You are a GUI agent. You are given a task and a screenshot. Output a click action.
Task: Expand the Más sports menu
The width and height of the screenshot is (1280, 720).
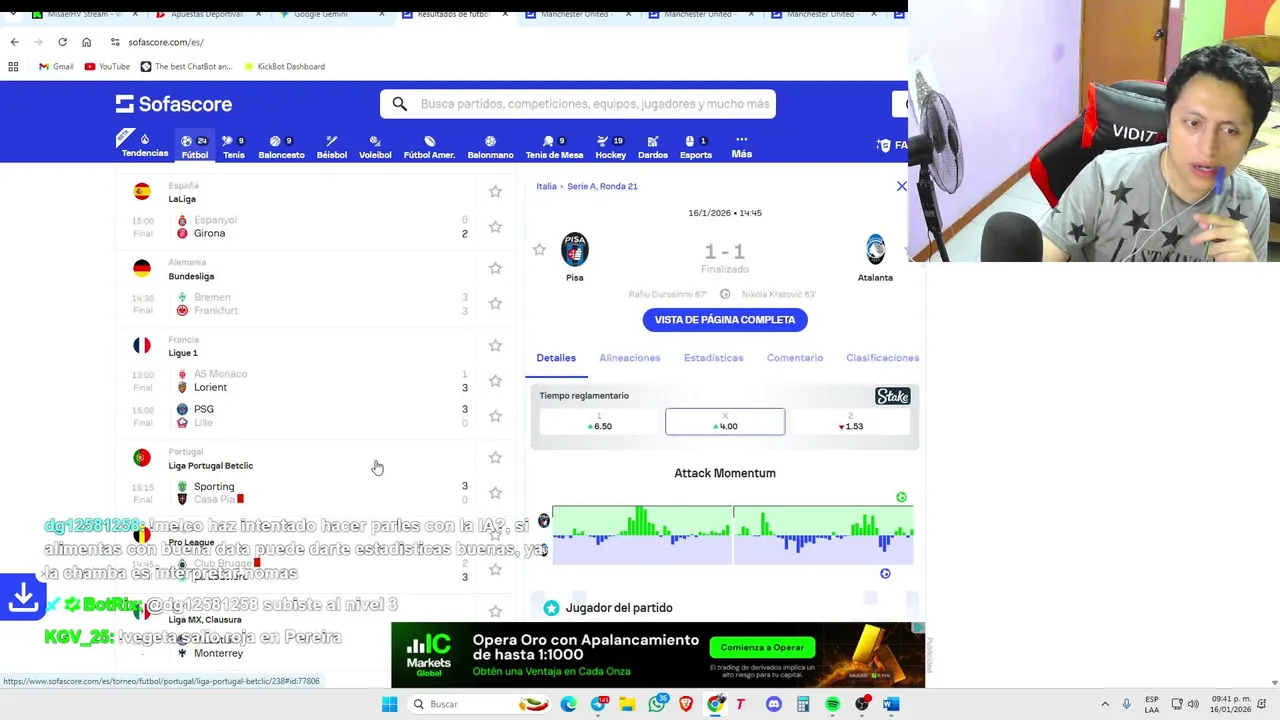tap(741, 146)
